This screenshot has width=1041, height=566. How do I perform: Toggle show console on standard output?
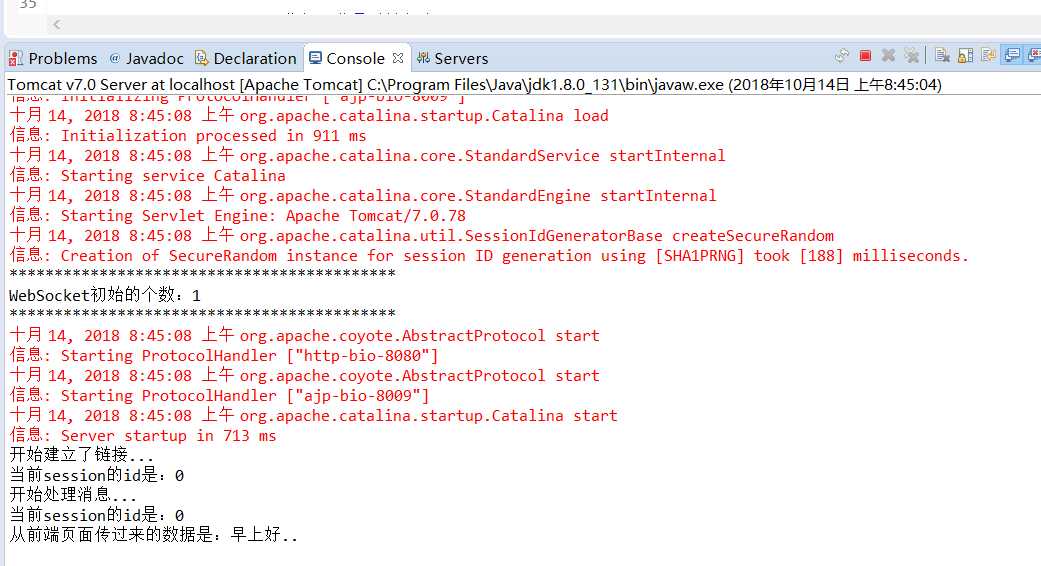pos(1012,56)
